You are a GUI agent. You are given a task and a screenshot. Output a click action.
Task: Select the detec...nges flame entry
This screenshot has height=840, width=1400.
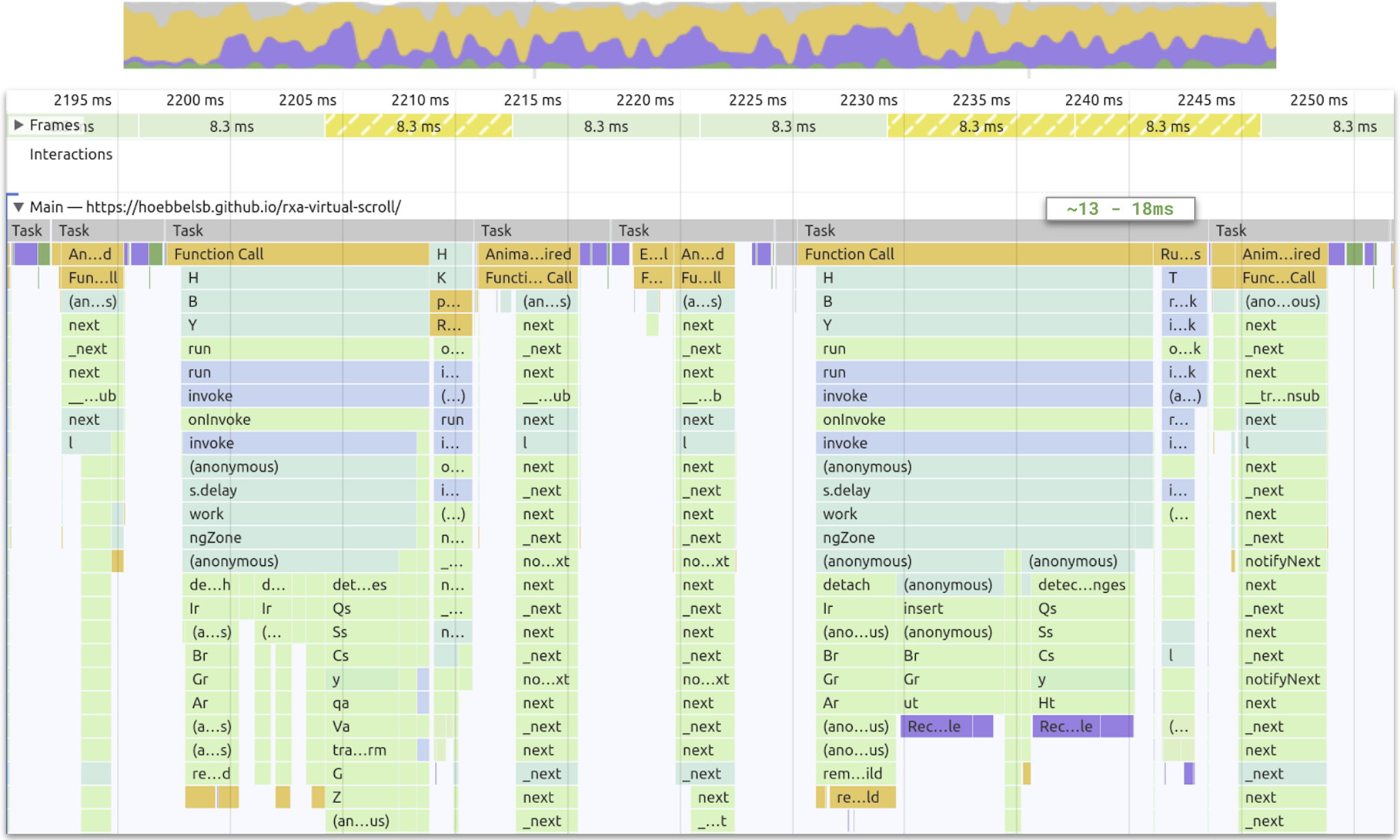click(x=1081, y=585)
